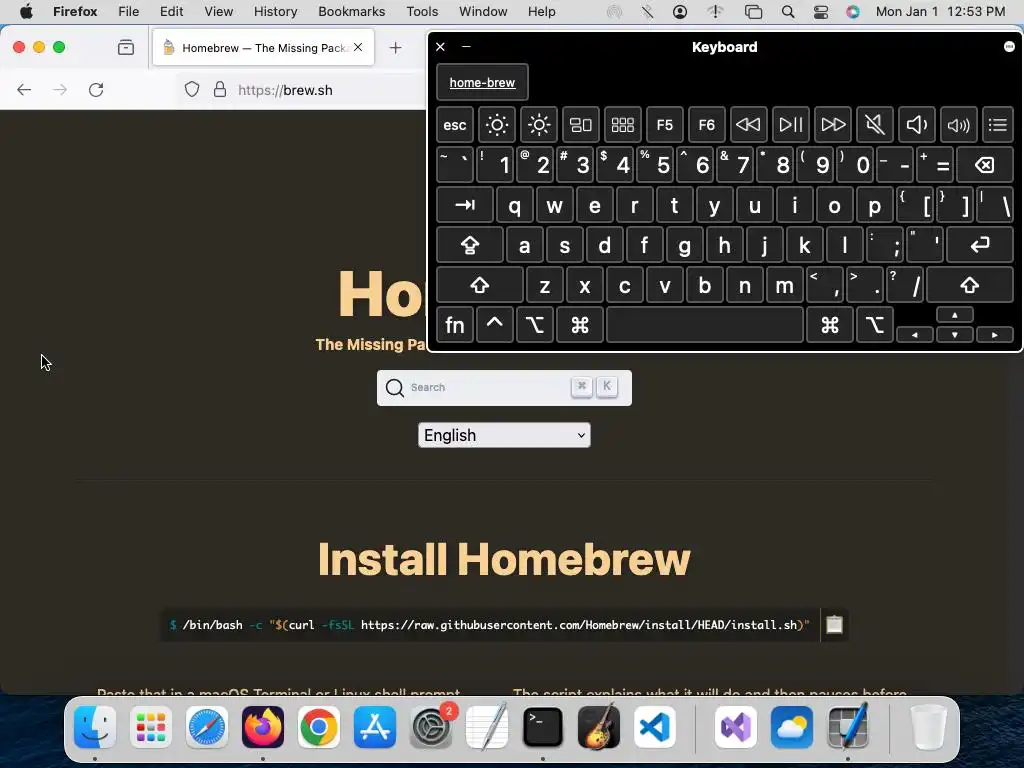Toggle the right option modifier key

pos(874,325)
